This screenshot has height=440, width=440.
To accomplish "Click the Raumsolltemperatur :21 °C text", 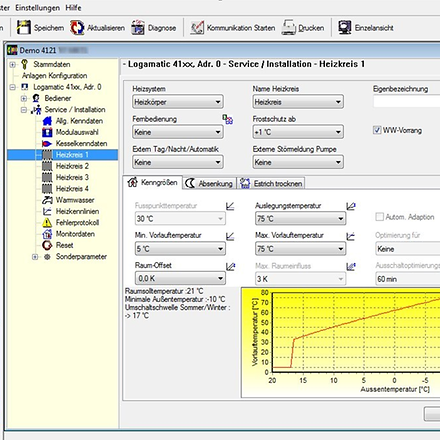I will (164, 291).
